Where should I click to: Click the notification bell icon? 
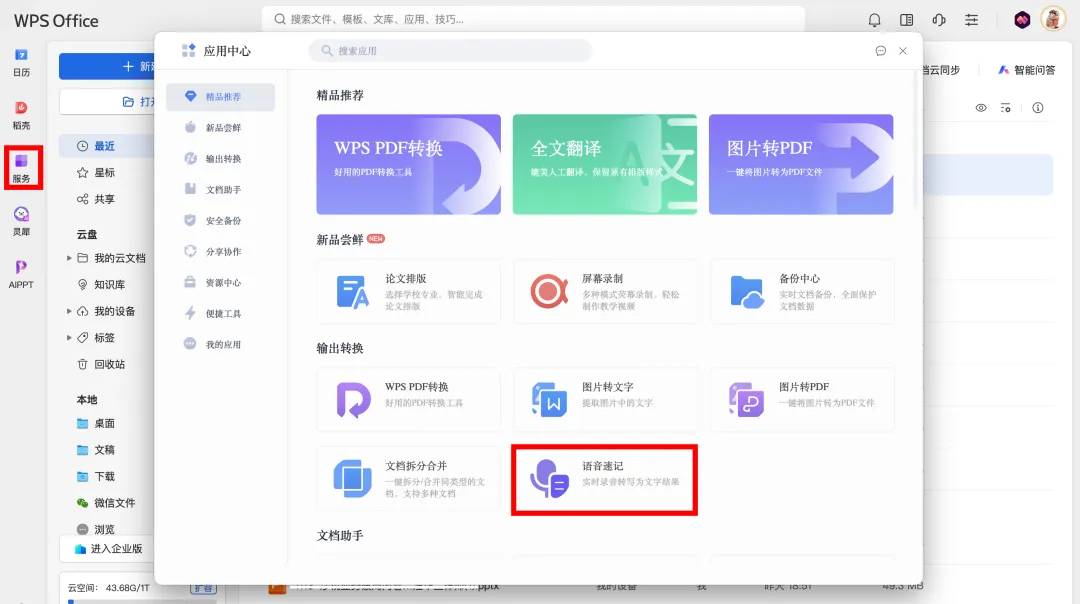point(874,20)
